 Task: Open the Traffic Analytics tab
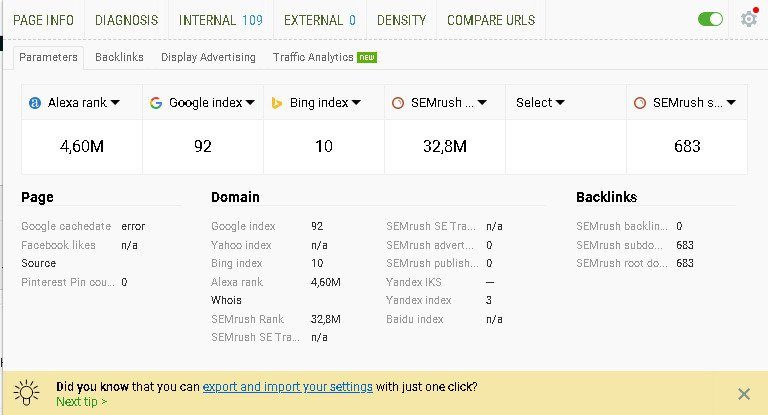[x=314, y=57]
